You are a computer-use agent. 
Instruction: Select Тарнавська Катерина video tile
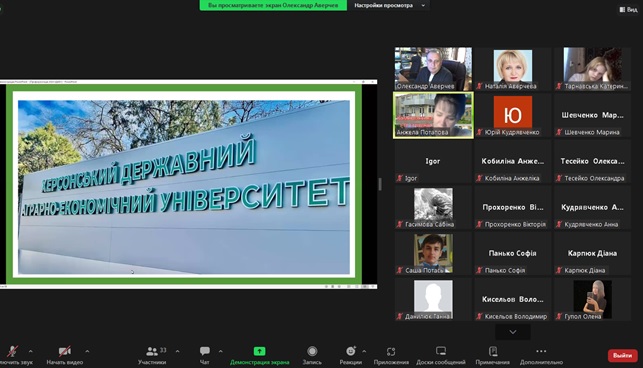coord(592,69)
